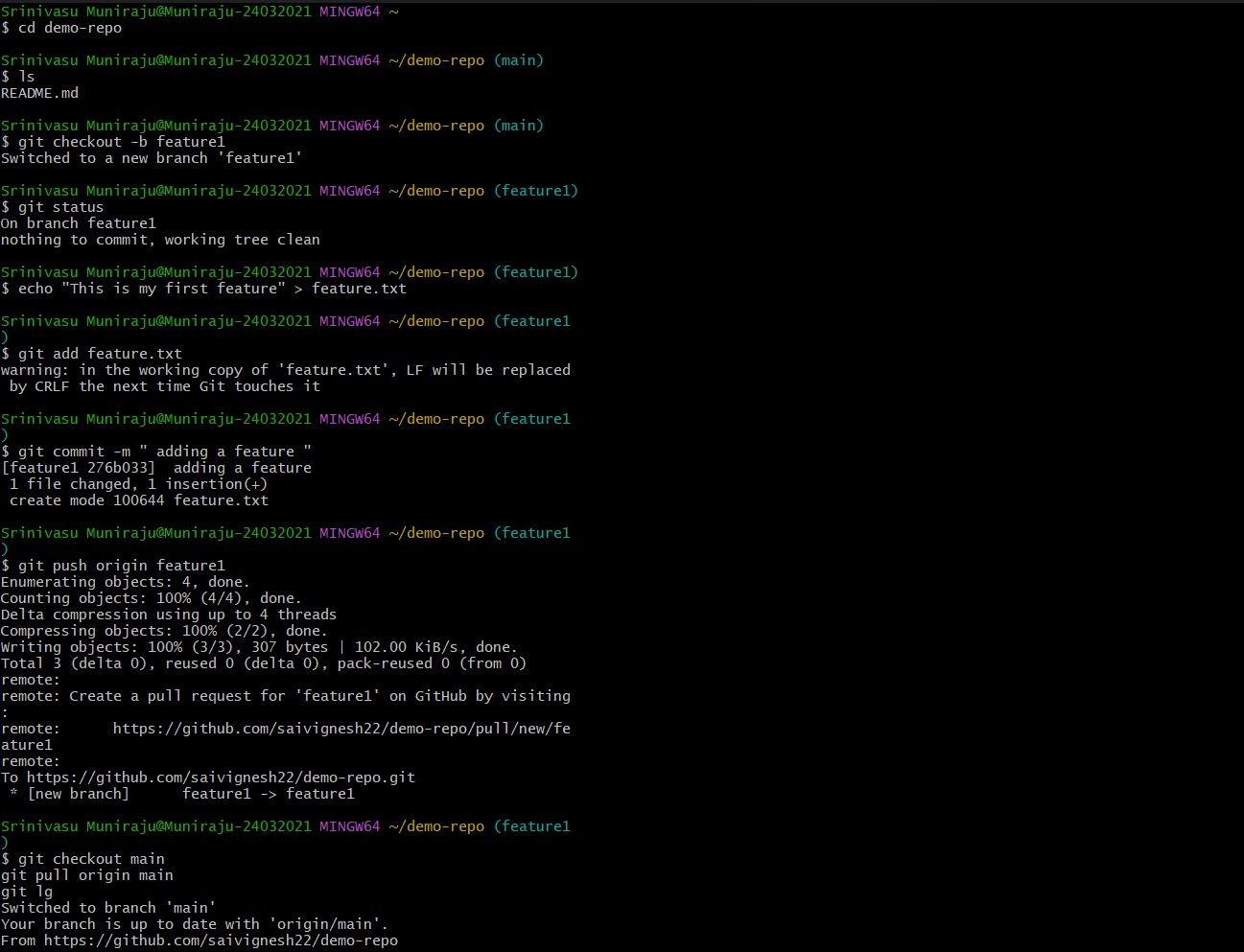Click the echo 'This is my first feature' command
The image size is (1244, 952).
pos(203,289)
